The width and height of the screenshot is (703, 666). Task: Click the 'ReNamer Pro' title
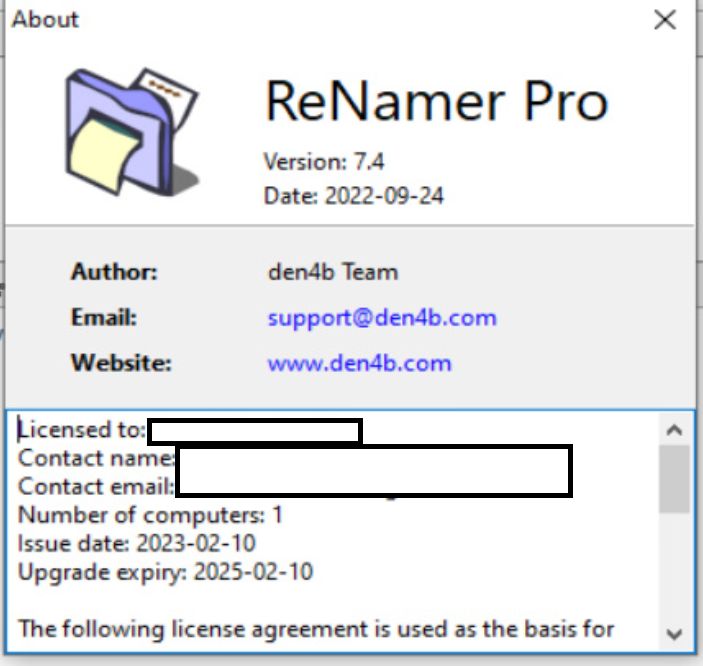click(x=437, y=101)
